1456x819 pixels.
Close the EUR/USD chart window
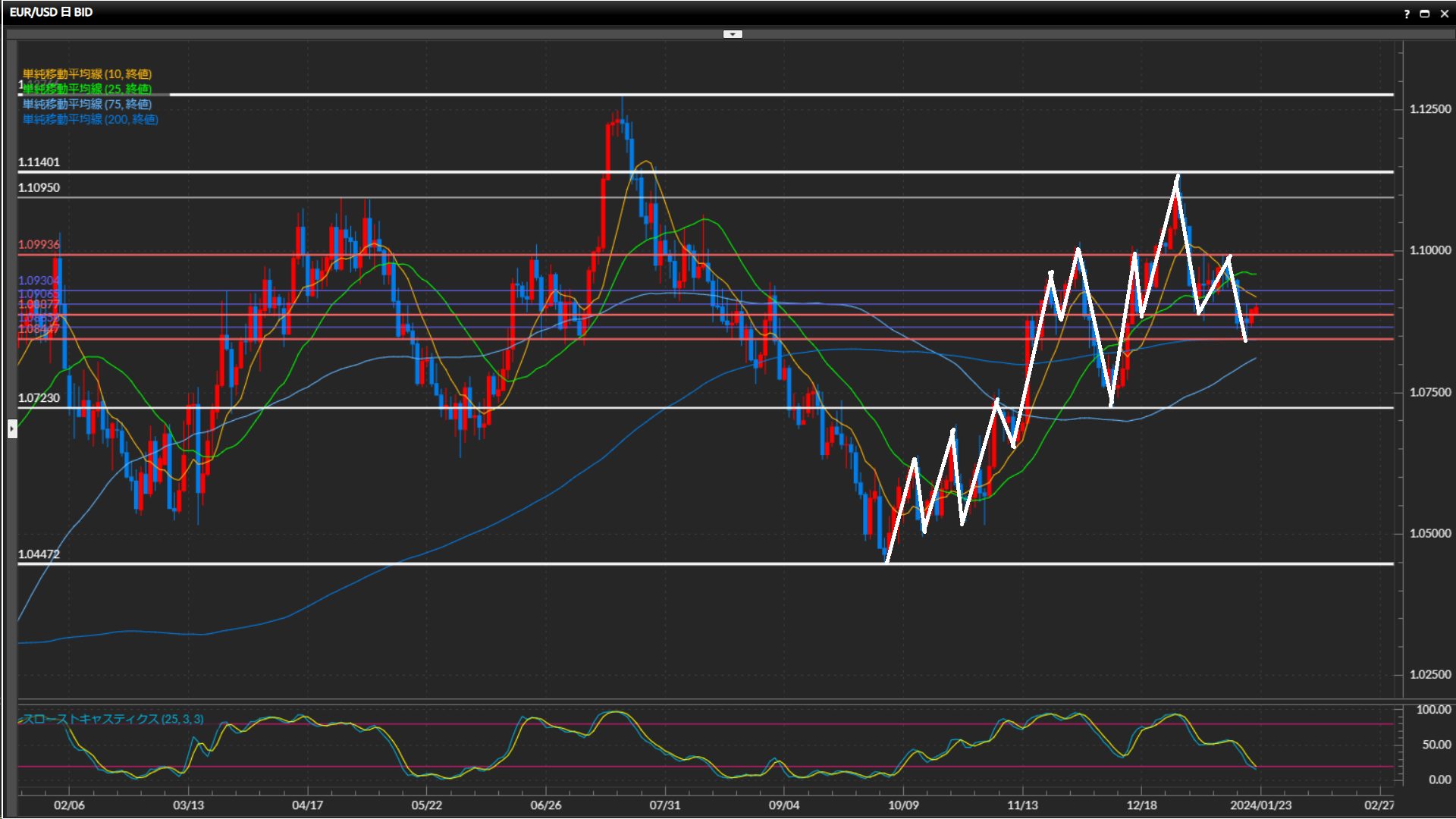tap(1445, 14)
